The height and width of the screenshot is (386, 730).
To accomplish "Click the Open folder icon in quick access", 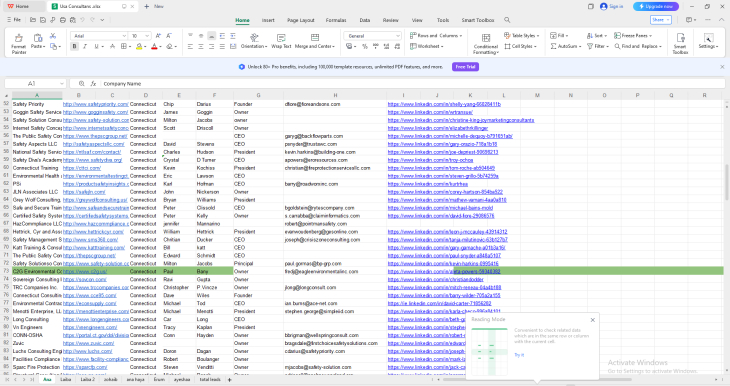I will (33, 20).
